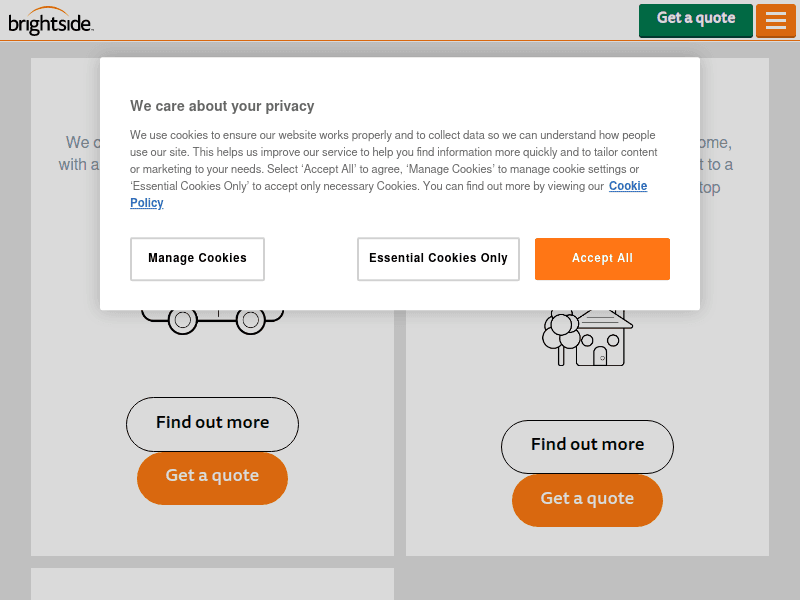Get a quote below the house icon
This screenshot has width=800, height=600.
pyautogui.click(x=587, y=500)
